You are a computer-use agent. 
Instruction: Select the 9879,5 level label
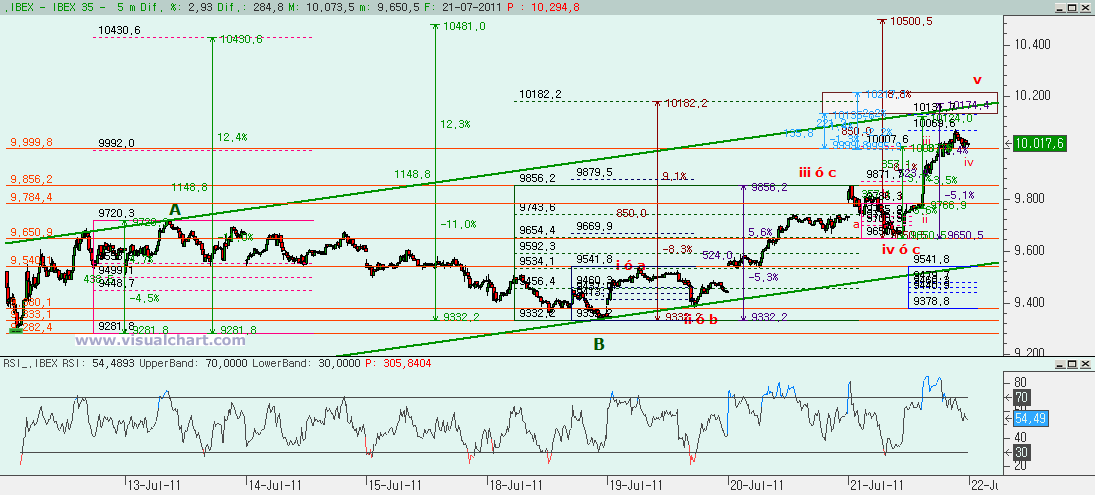click(x=594, y=172)
